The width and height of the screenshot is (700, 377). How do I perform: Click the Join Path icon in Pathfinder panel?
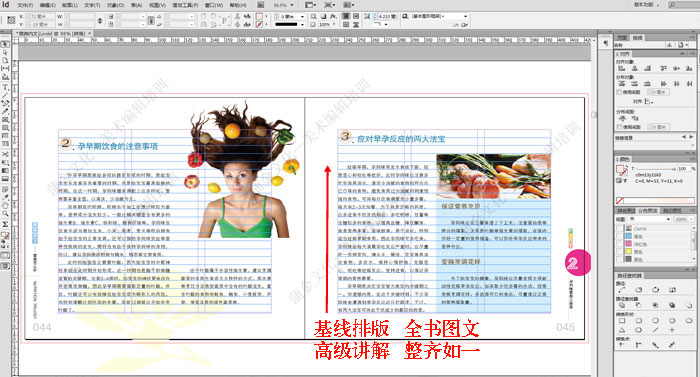(621, 289)
